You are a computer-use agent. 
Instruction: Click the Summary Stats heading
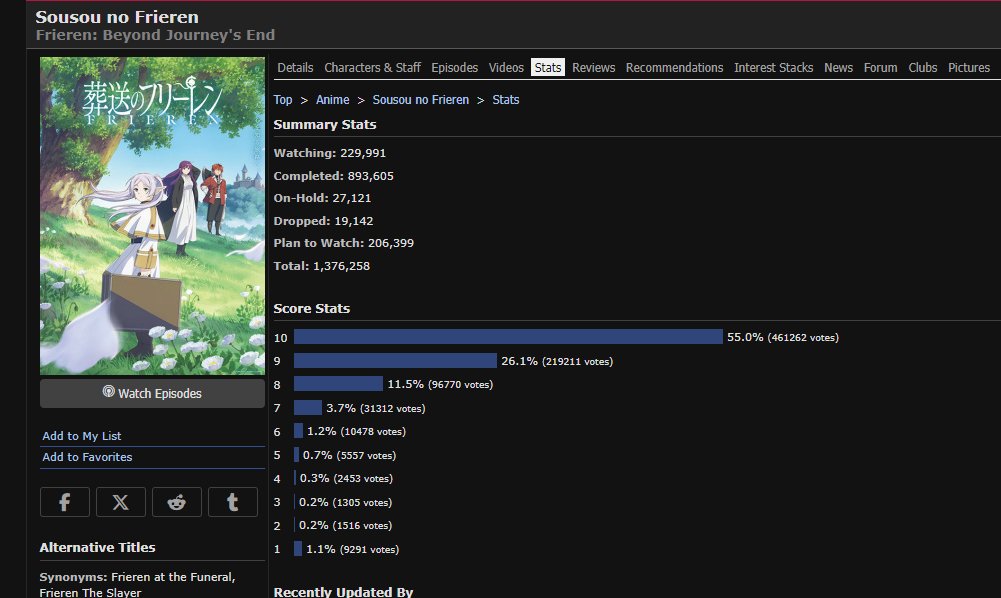325,124
